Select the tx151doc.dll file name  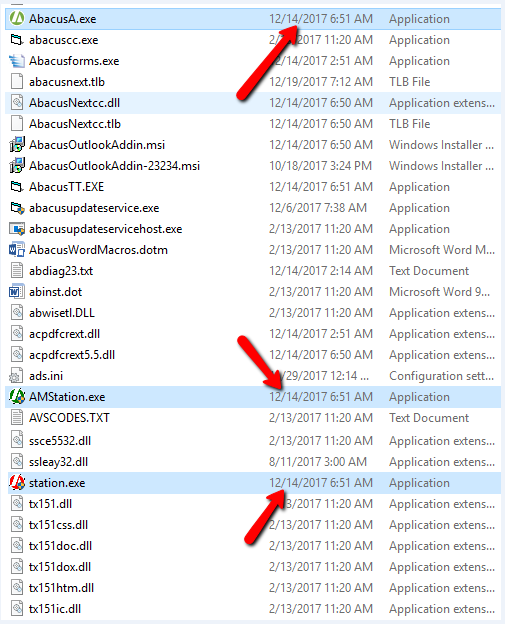coord(60,546)
